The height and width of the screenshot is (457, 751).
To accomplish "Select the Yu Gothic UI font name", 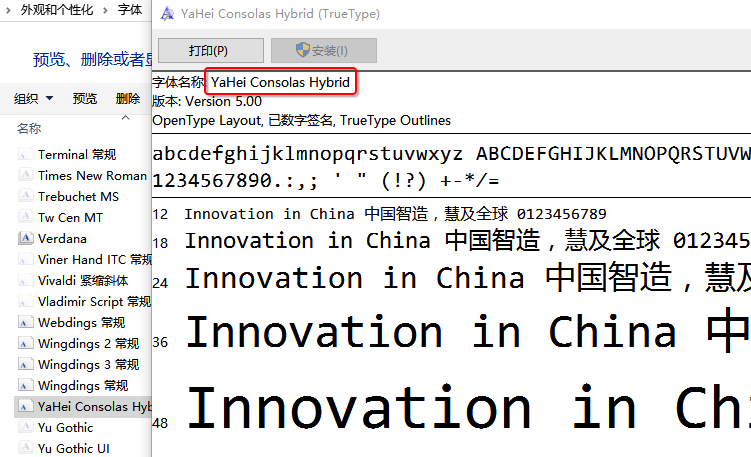I will tap(74, 448).
